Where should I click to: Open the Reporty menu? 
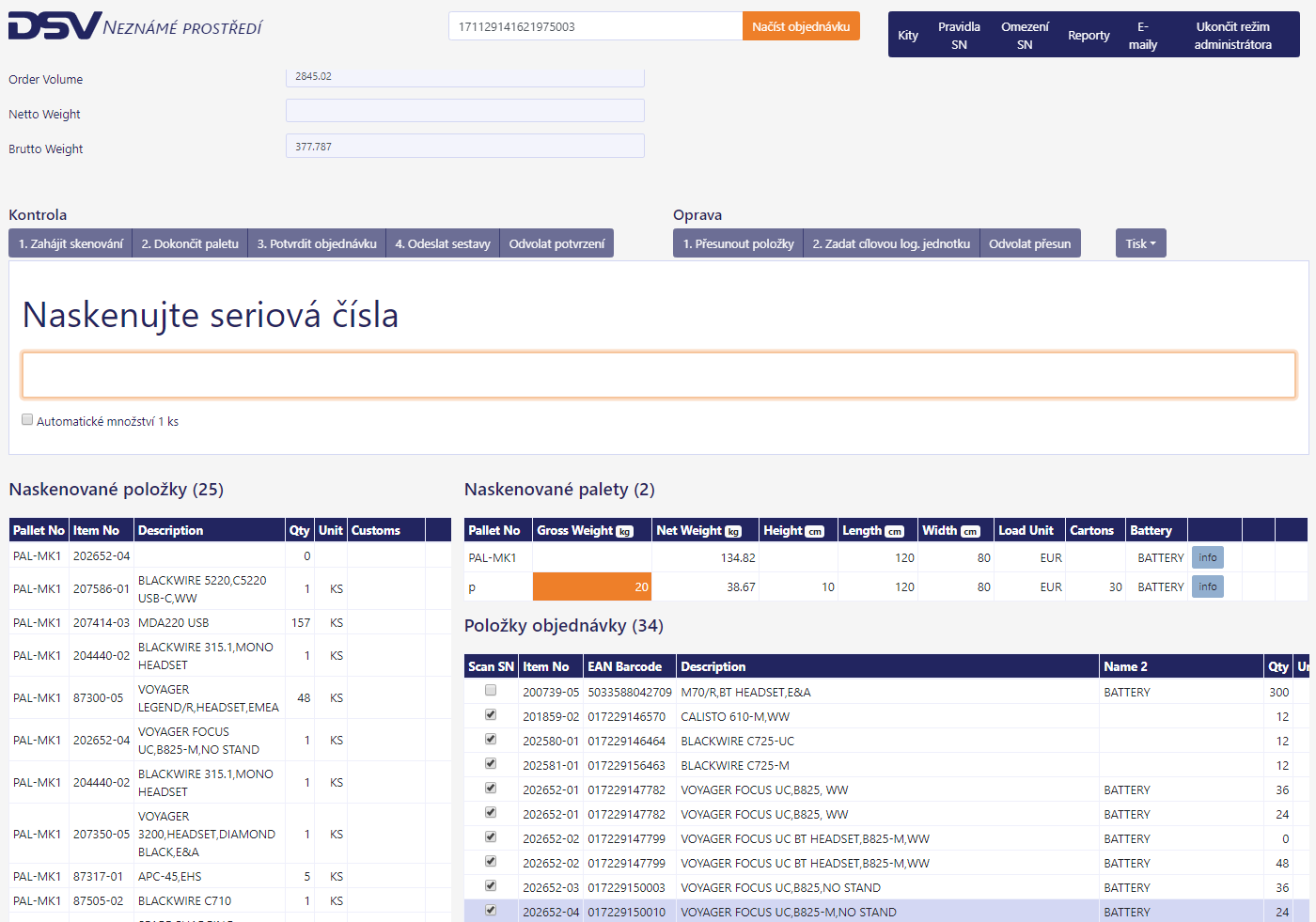tap(1089, 36)
